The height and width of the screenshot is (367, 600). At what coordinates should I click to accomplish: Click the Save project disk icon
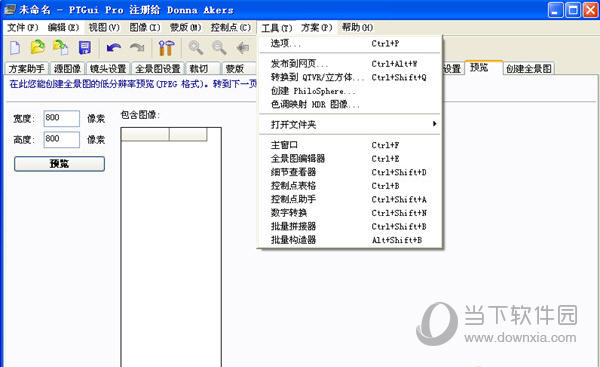point(85,48)
